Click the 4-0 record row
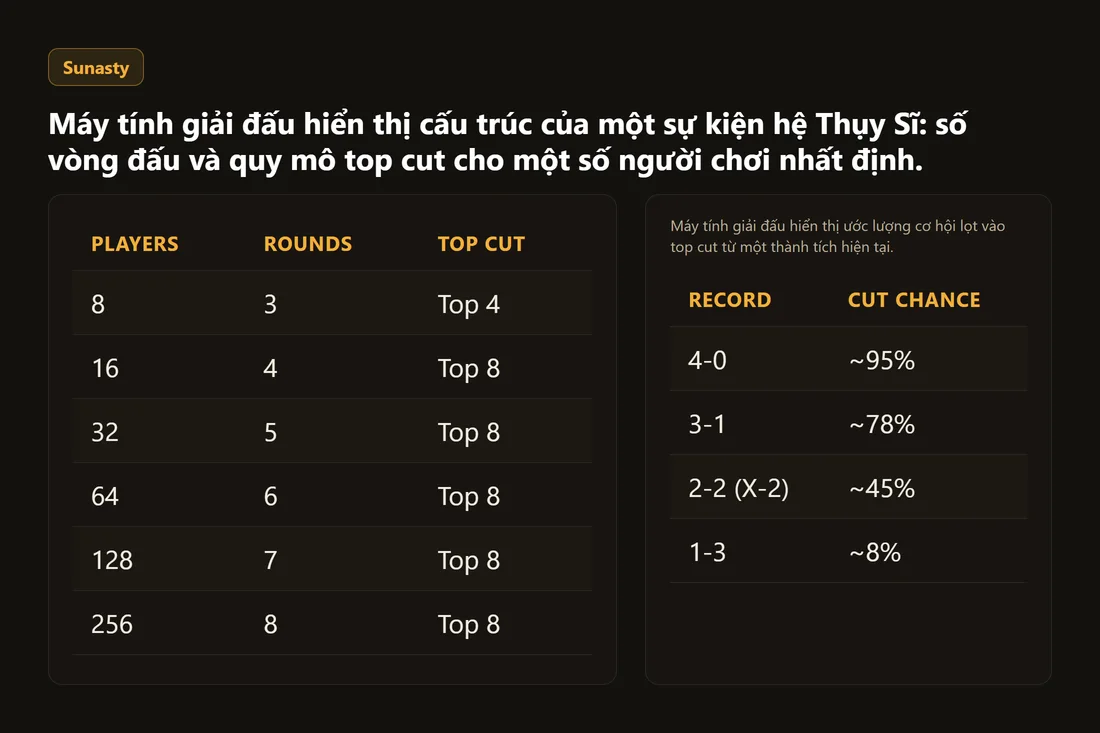The width and height of the screenshot is (1100, 733). tap(848, 359)
